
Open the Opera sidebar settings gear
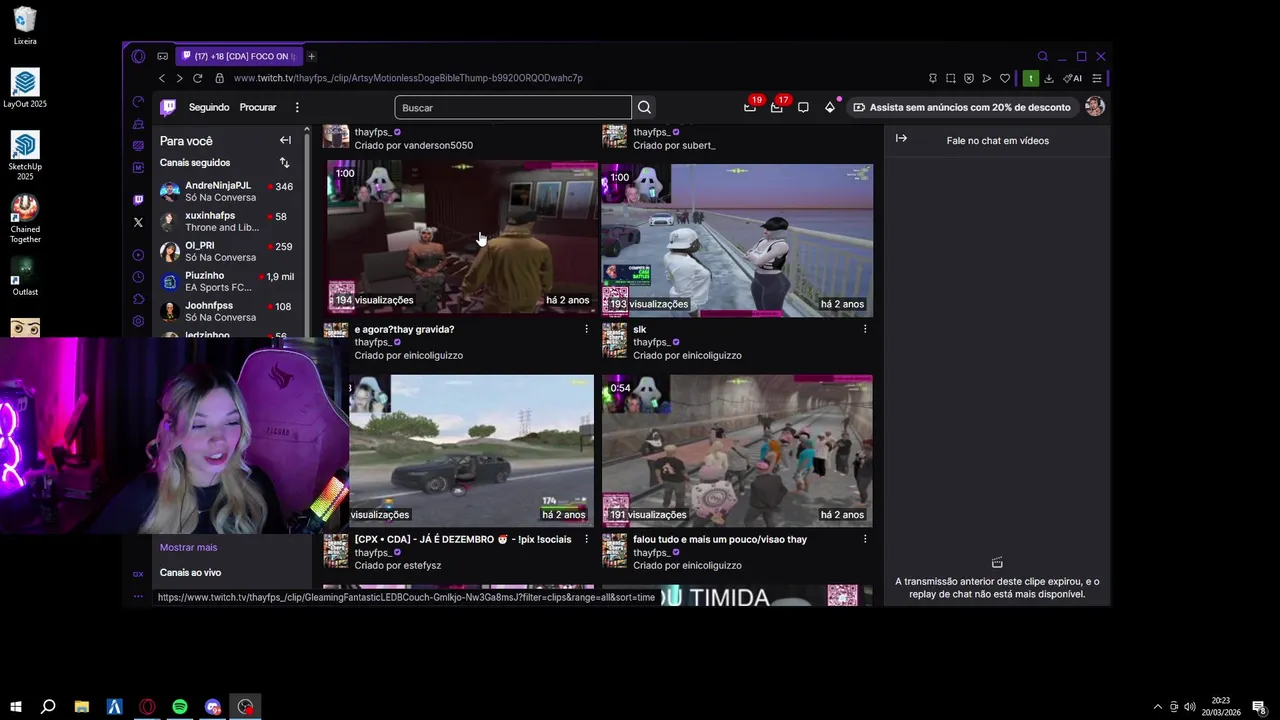[x=138, y=321]
